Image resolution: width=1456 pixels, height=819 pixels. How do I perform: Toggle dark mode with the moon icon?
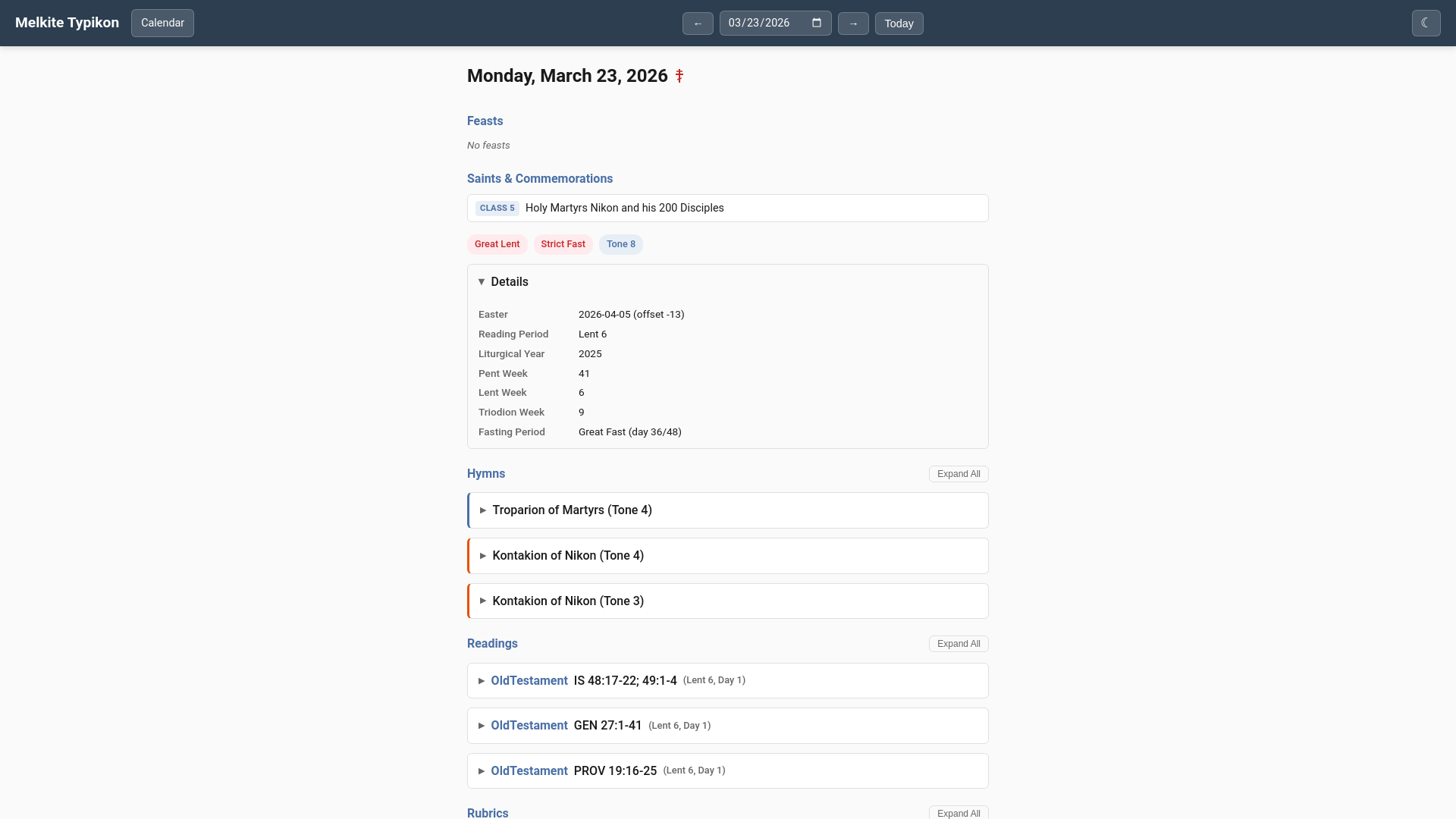pyautogui.click(x=1426, y=23)
